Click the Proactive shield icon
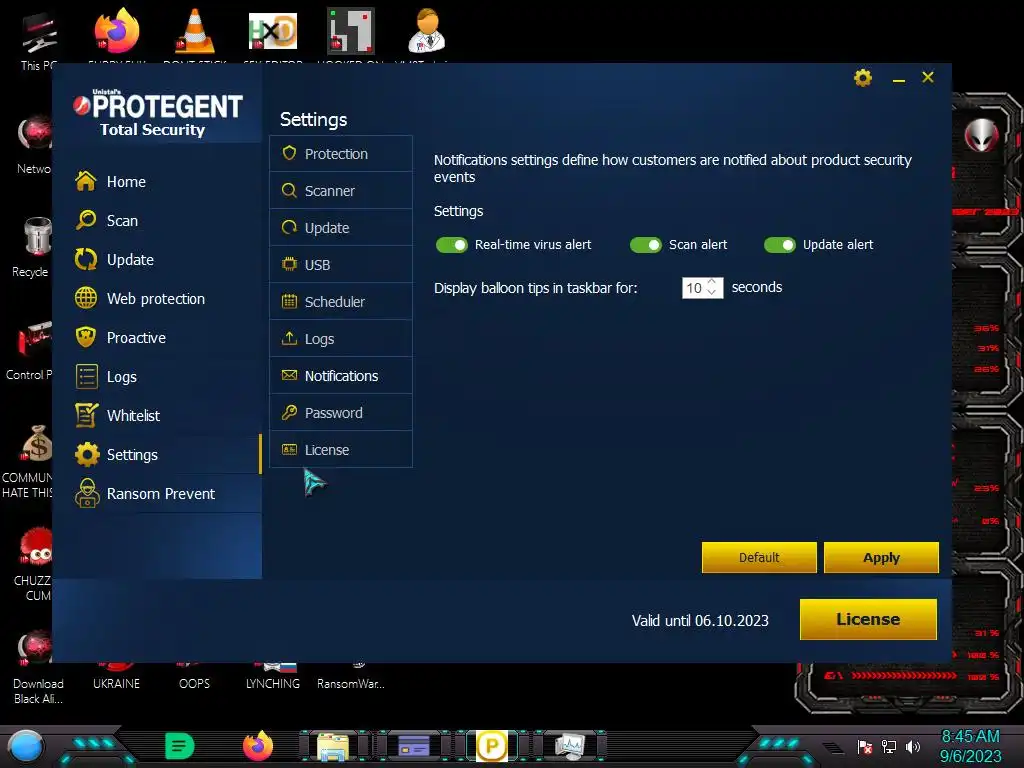Viewport: 1024px width, 768px height. click(86, 337)
